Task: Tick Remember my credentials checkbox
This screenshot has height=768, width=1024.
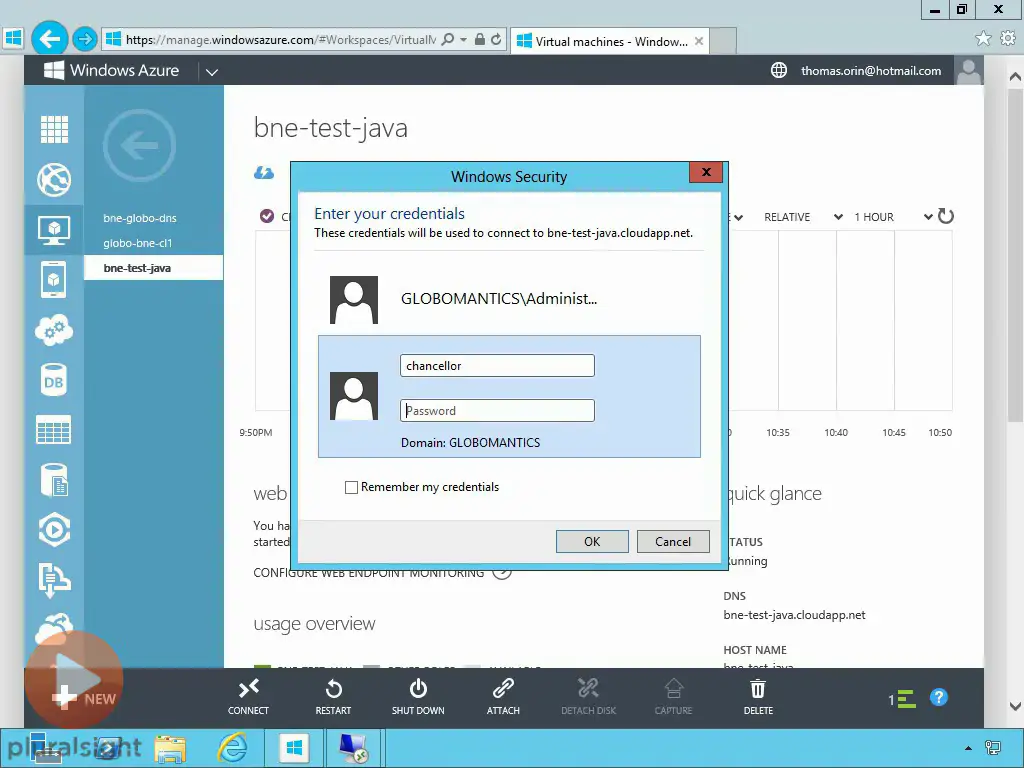Action: [x=351, y=487]
